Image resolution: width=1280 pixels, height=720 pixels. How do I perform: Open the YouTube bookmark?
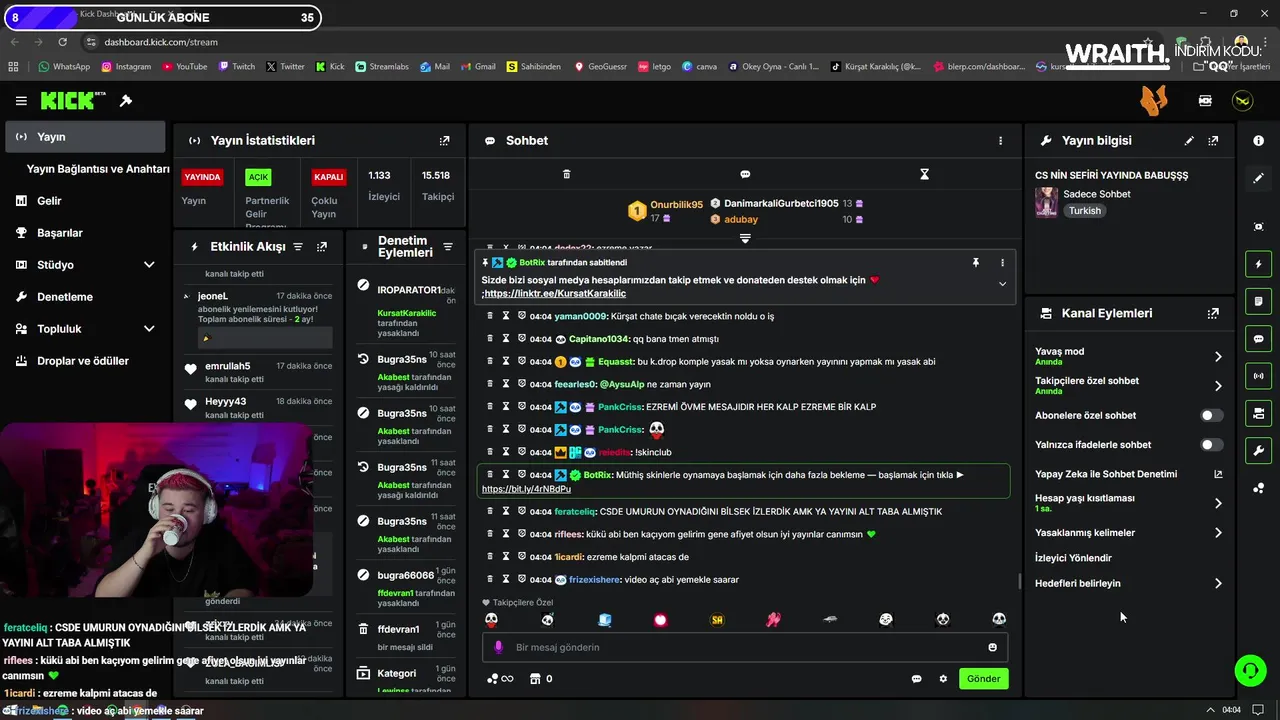point(183,67)
